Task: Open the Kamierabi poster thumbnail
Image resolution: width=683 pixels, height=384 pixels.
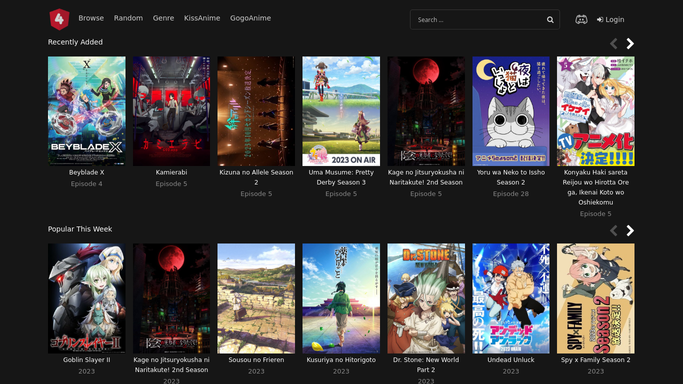Action: coord(171,111)
